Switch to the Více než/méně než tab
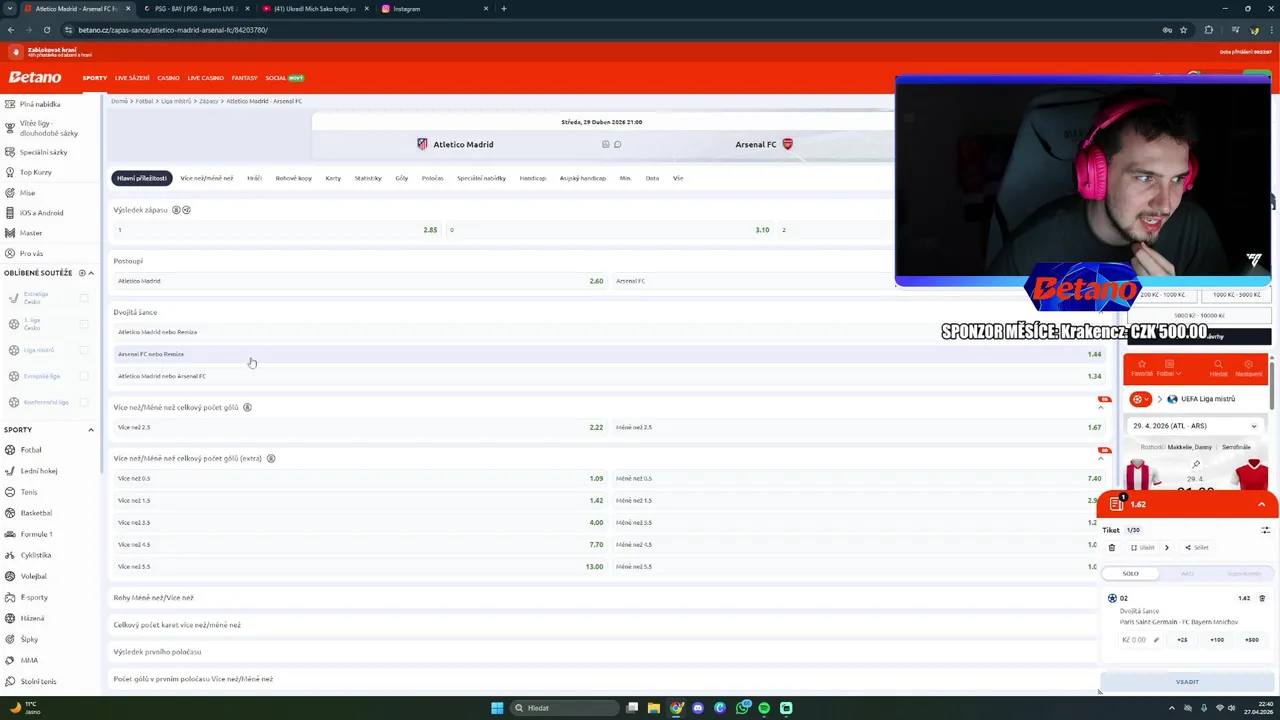 tap(206, 178)
